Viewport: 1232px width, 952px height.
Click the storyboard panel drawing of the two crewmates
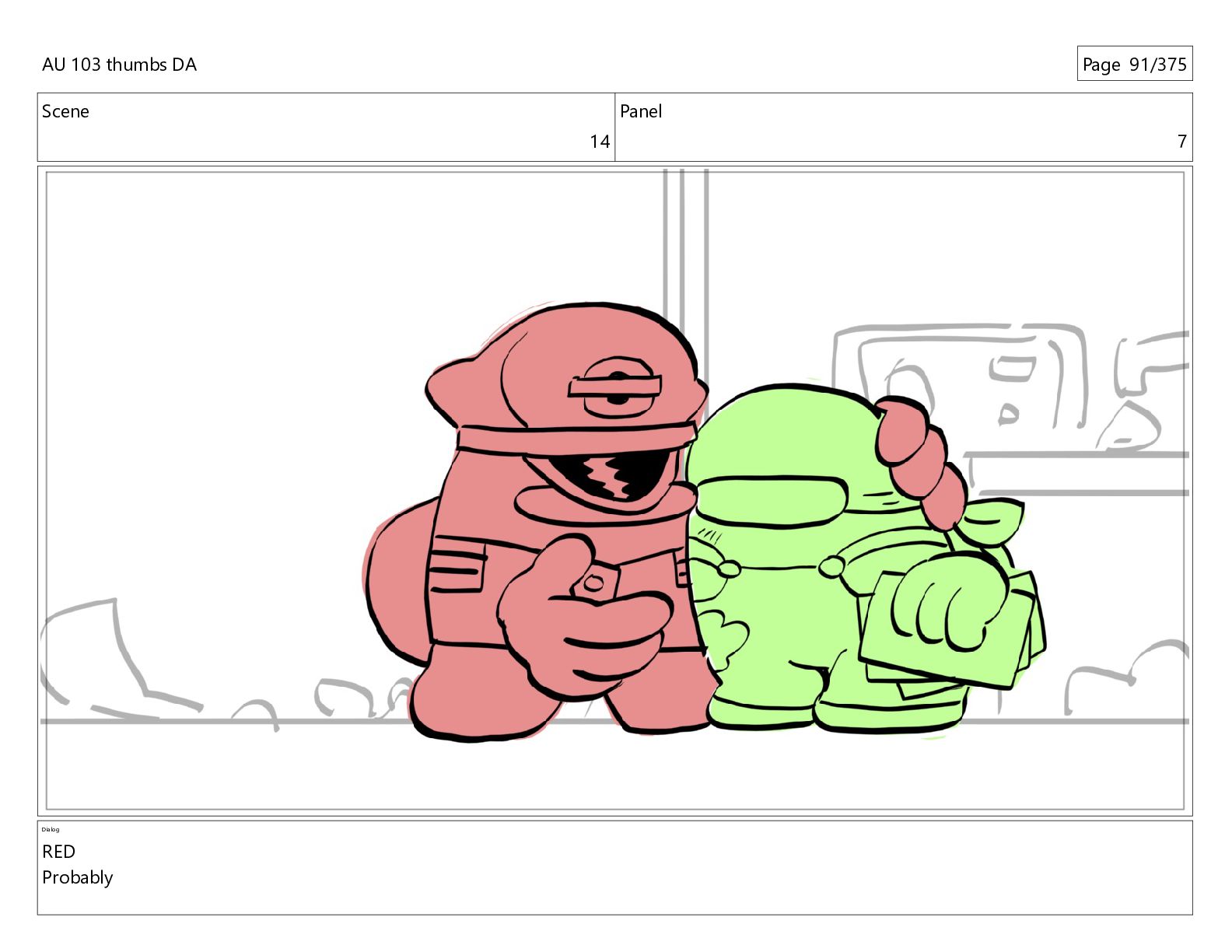pos(614,491)
